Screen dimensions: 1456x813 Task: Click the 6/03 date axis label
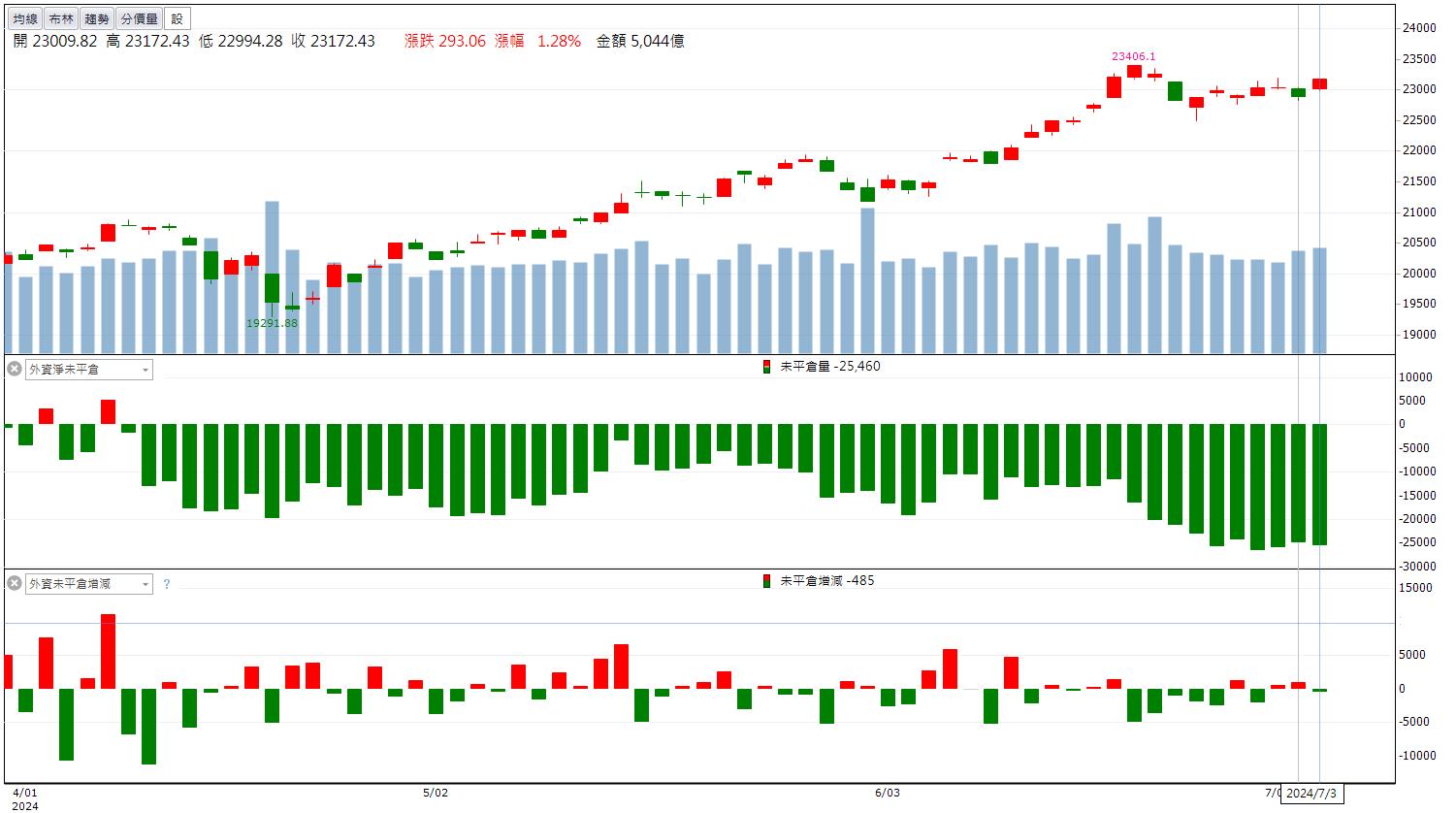(x=887, y=793)
